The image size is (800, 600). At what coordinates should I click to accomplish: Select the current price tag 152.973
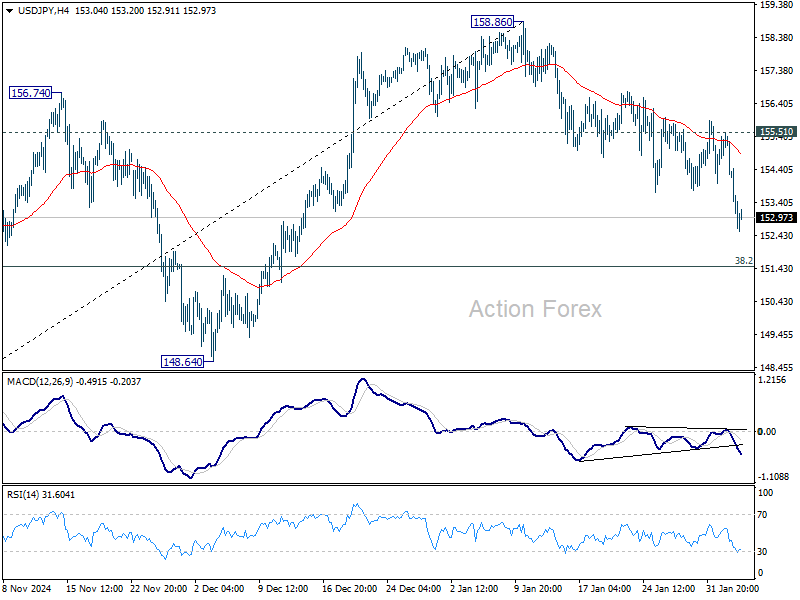(x=777, y=218)
